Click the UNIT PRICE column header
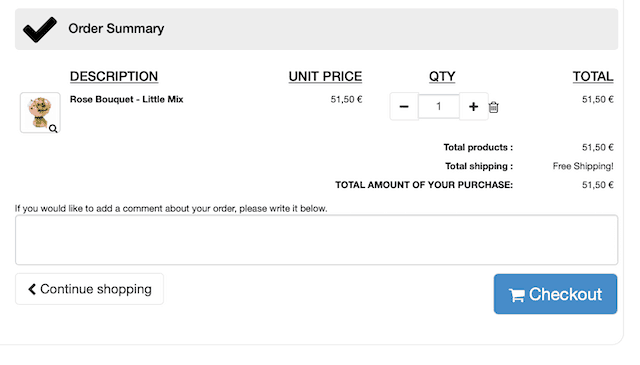 point(325,76)
